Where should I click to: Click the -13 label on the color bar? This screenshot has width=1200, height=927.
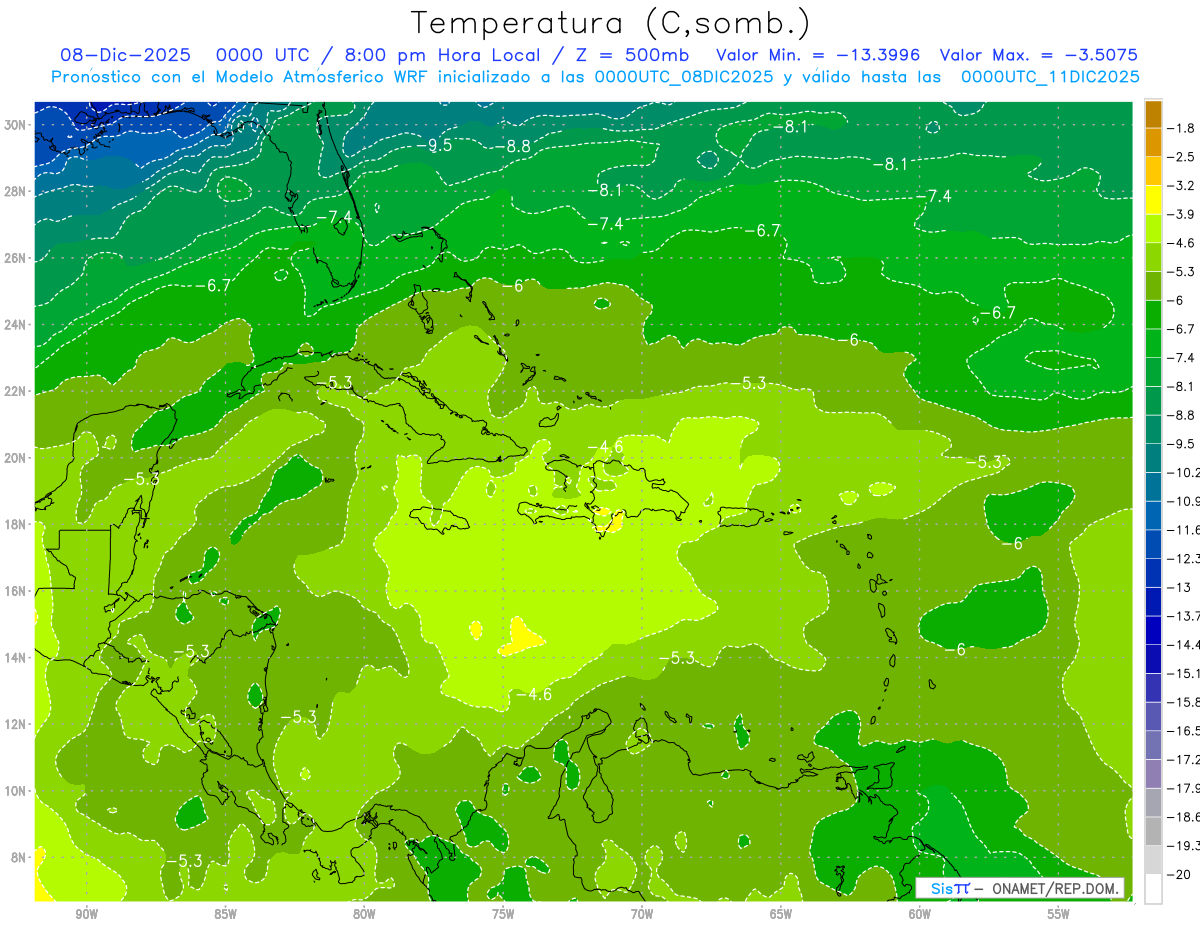point(1180,587)
